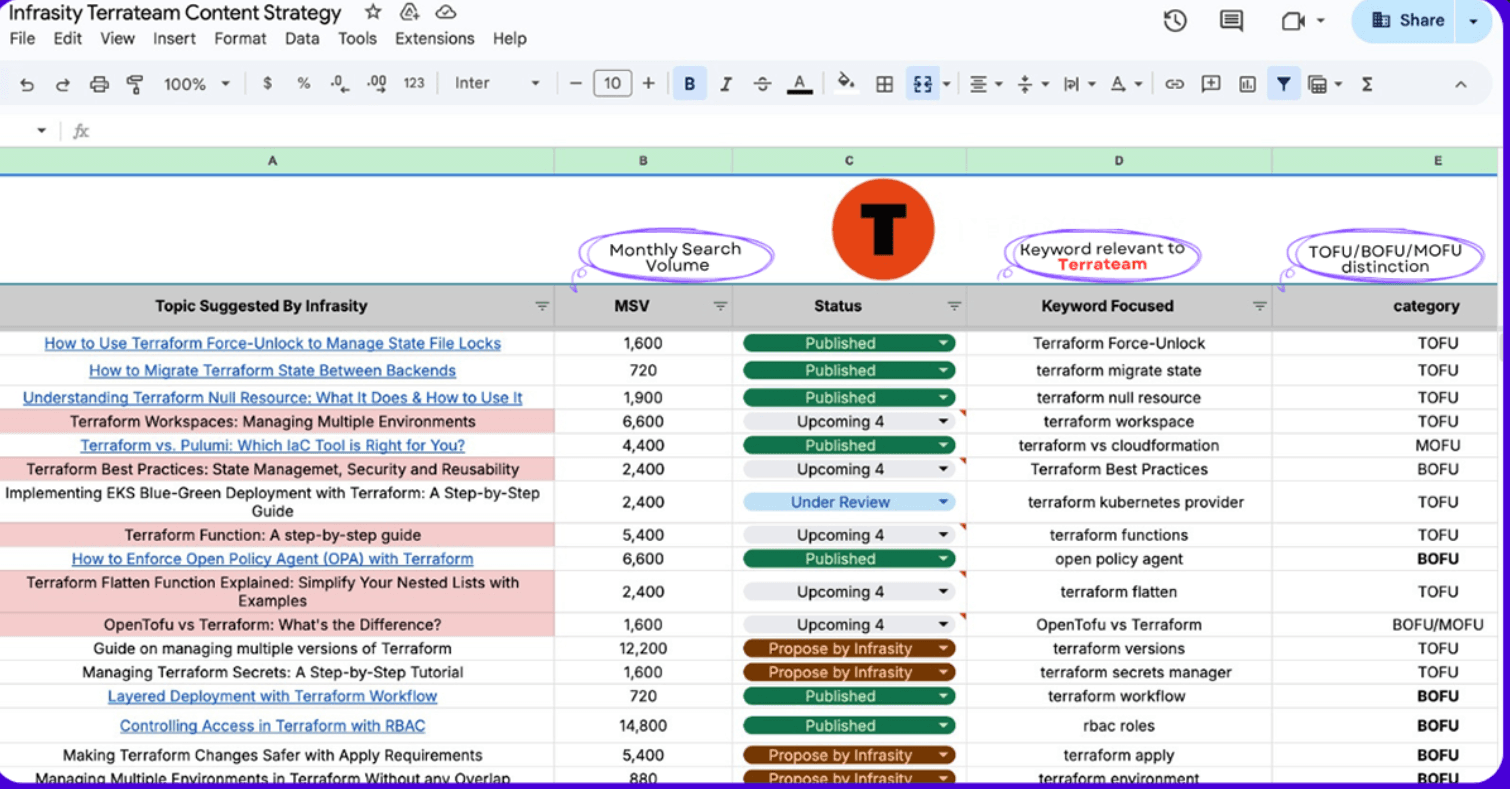The image size is (1510, 789).
Task: Open the functions sigma menu
Action: (1367, 84)
